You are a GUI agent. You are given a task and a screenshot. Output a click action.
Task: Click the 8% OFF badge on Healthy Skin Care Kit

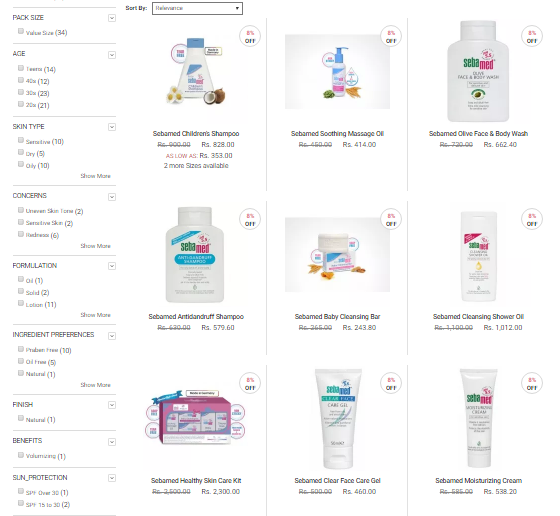(x=250, y=383)
